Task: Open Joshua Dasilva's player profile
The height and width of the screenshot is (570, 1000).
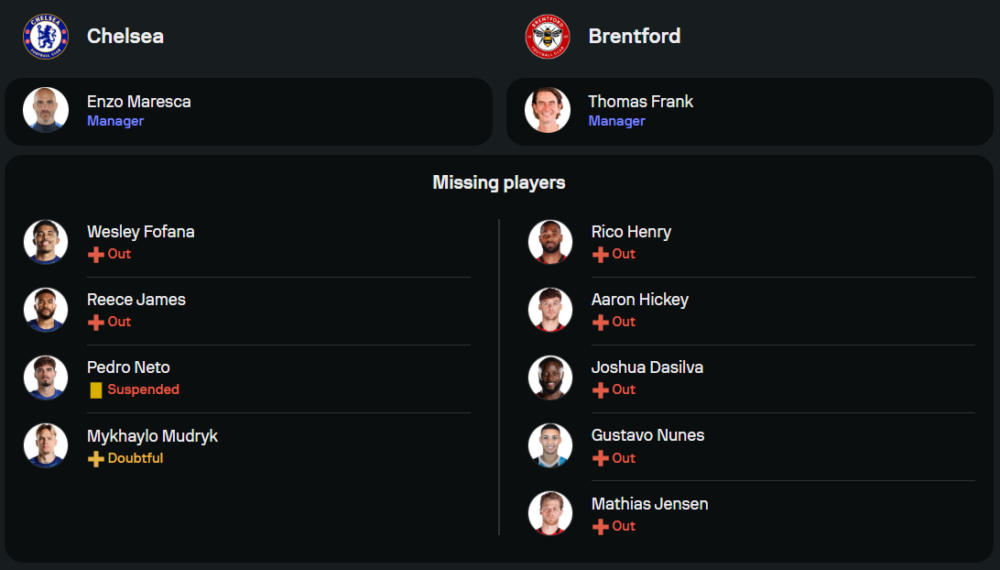Action: [x=647, y=367]
